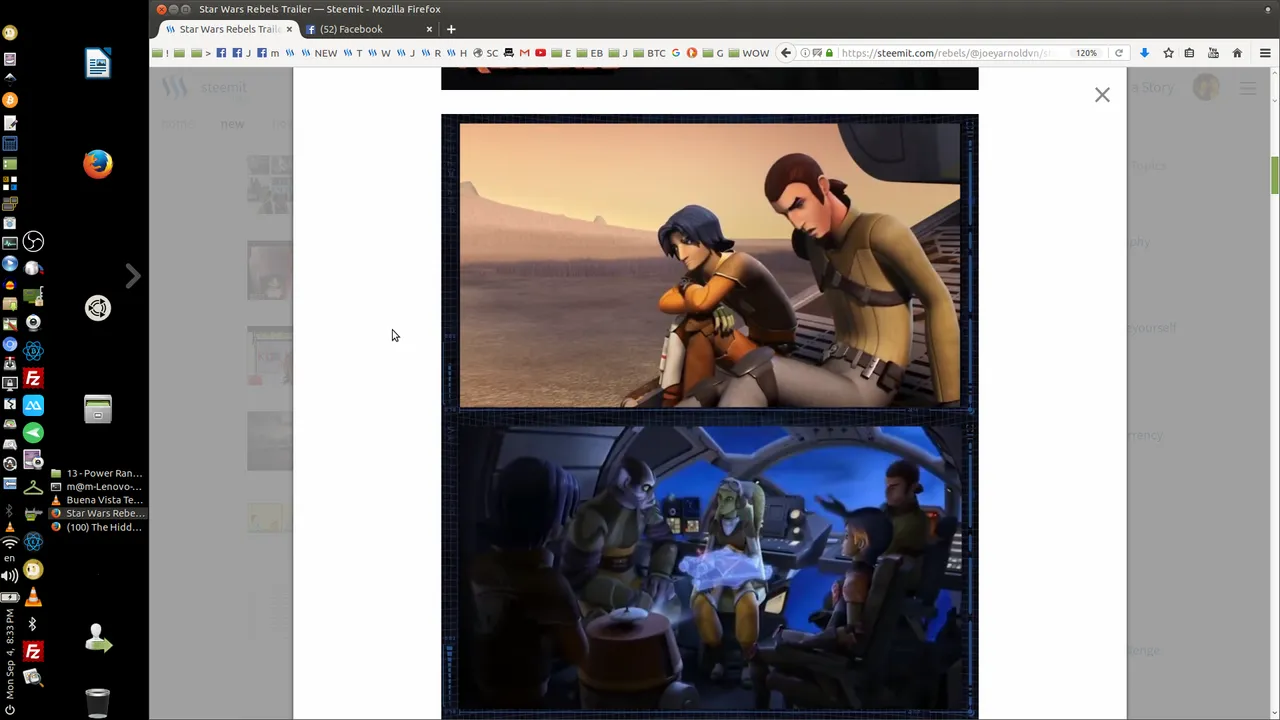
Task: Open a new Firefox tab
Action: pyautogui.click(x=451, y=29)
